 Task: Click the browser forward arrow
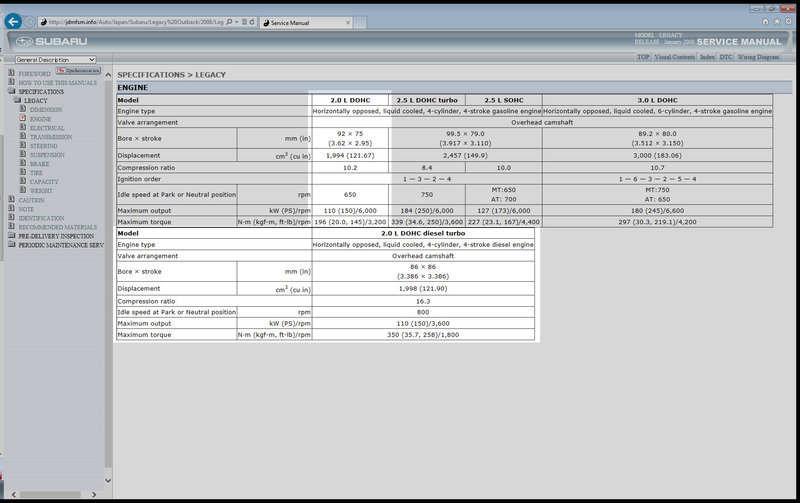[x=30, y=22]
